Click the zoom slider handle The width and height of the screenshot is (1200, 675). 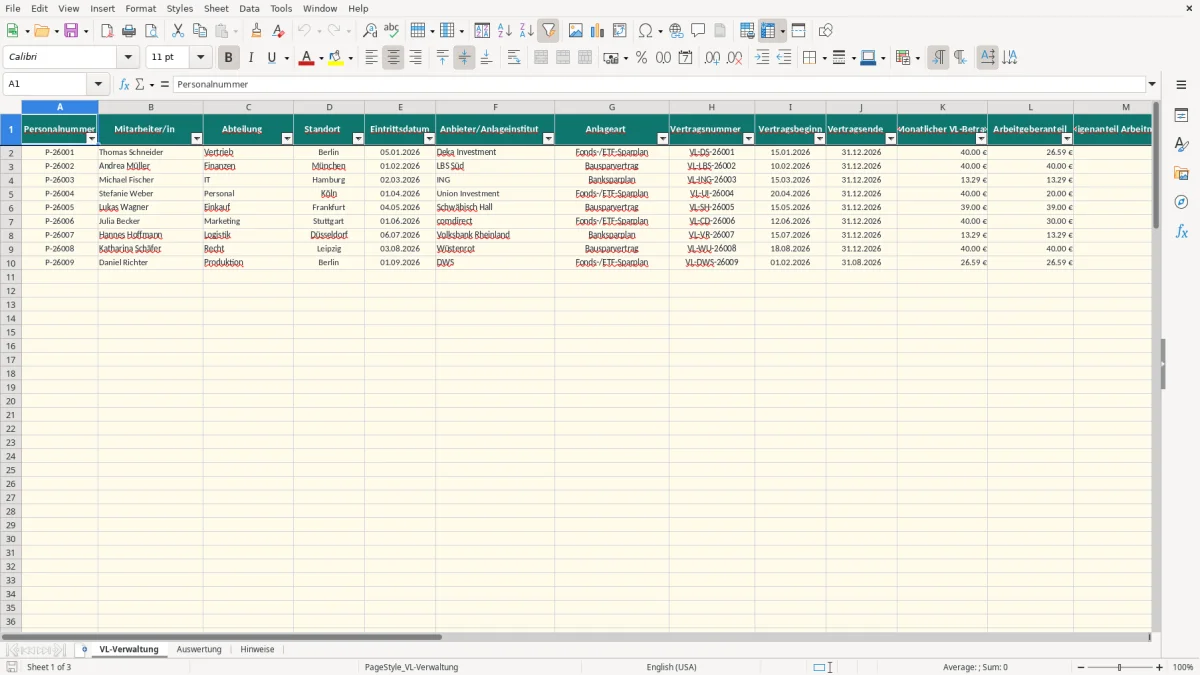(1119, 667)
